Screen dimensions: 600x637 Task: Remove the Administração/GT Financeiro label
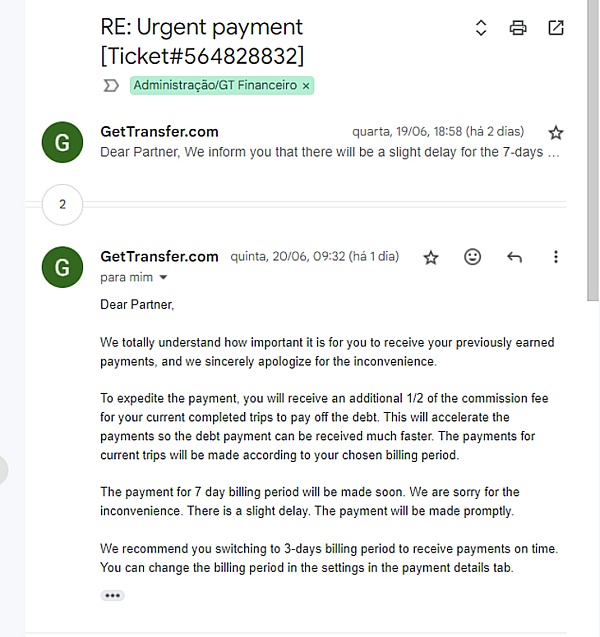click(306, 86)
